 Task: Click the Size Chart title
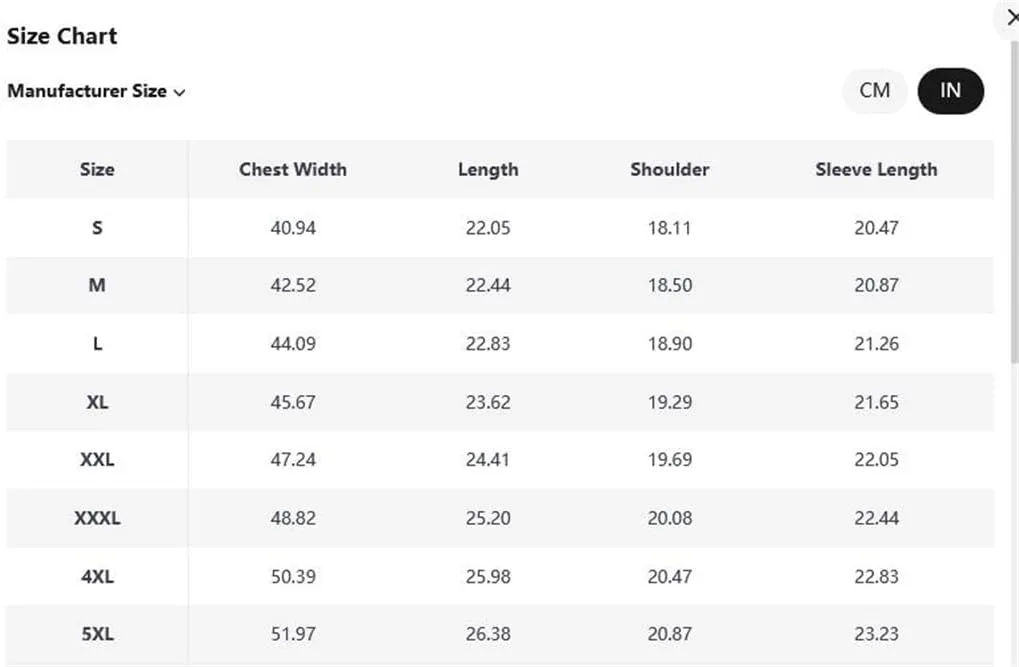[x=62, y=36]
